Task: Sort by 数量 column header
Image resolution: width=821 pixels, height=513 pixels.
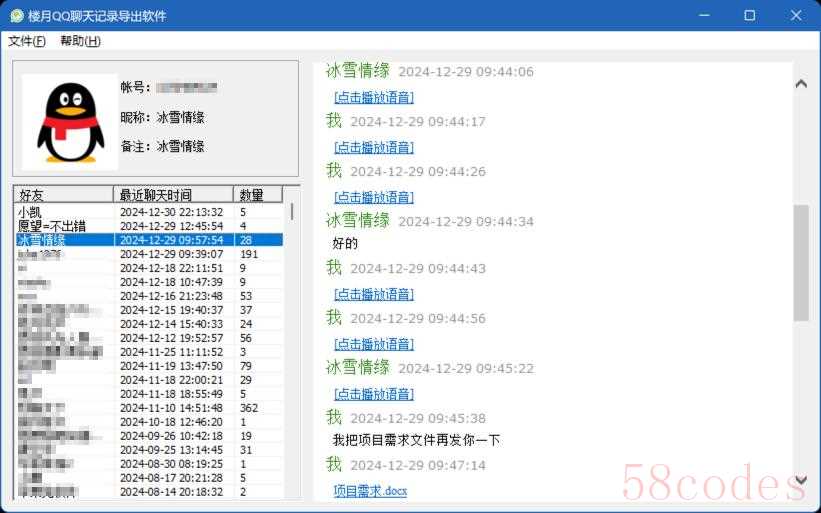Action: (258, 195)
